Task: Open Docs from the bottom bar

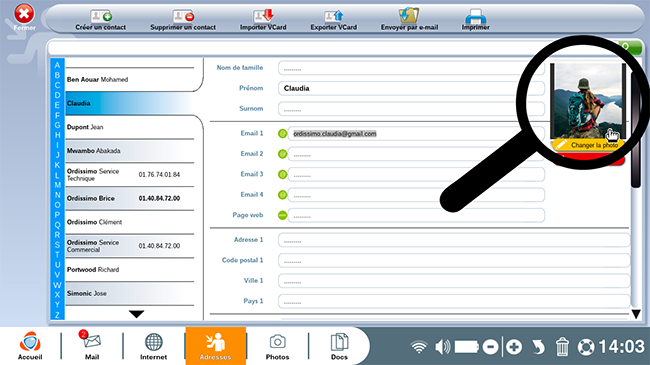Action: pos(339,346)
